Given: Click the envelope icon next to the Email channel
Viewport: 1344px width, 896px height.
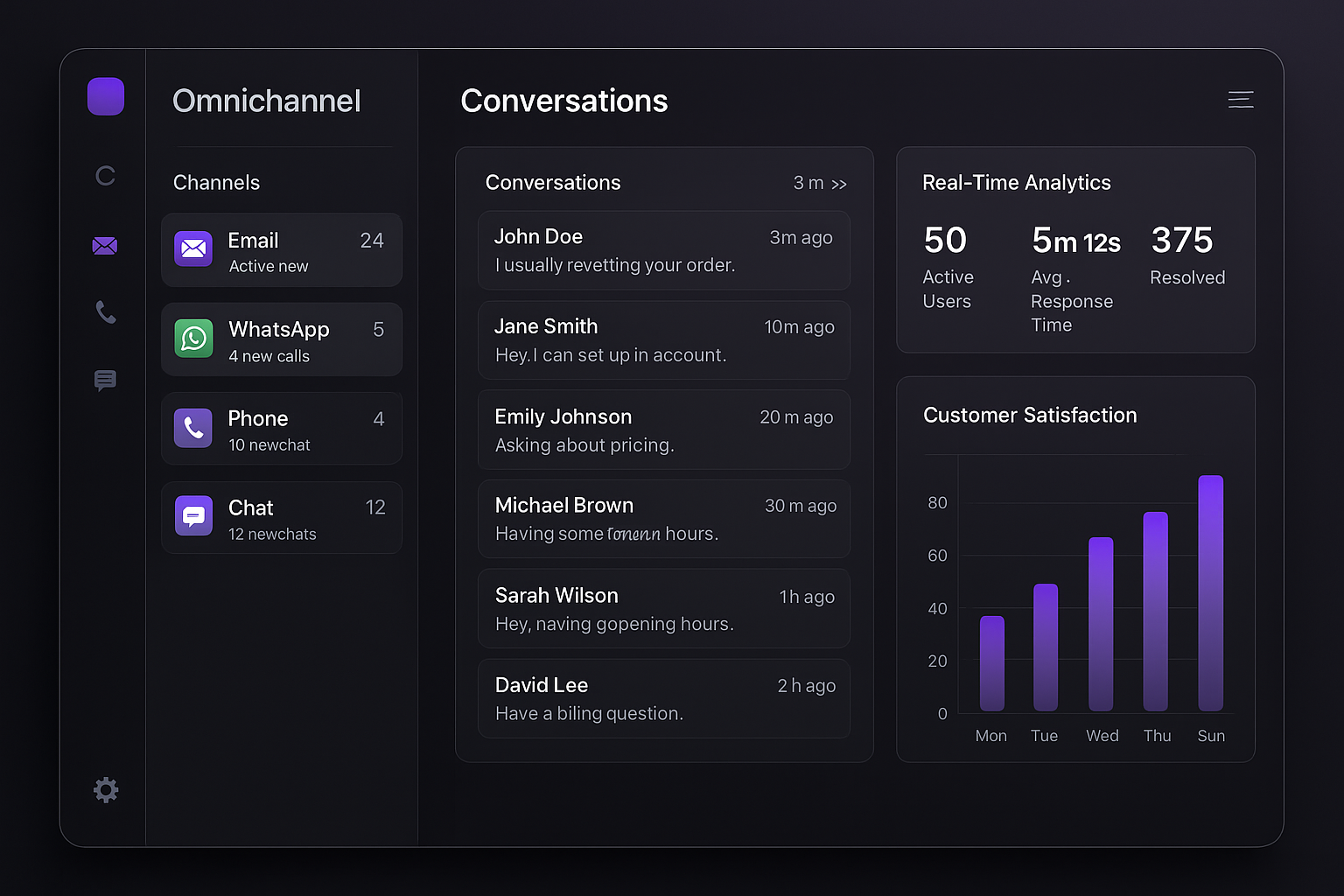Looking at the screenshot, I should point(193,248).
